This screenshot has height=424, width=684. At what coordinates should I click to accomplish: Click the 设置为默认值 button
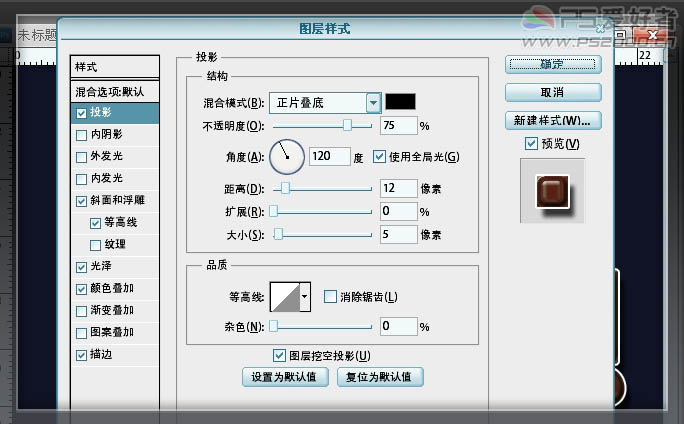285,377
